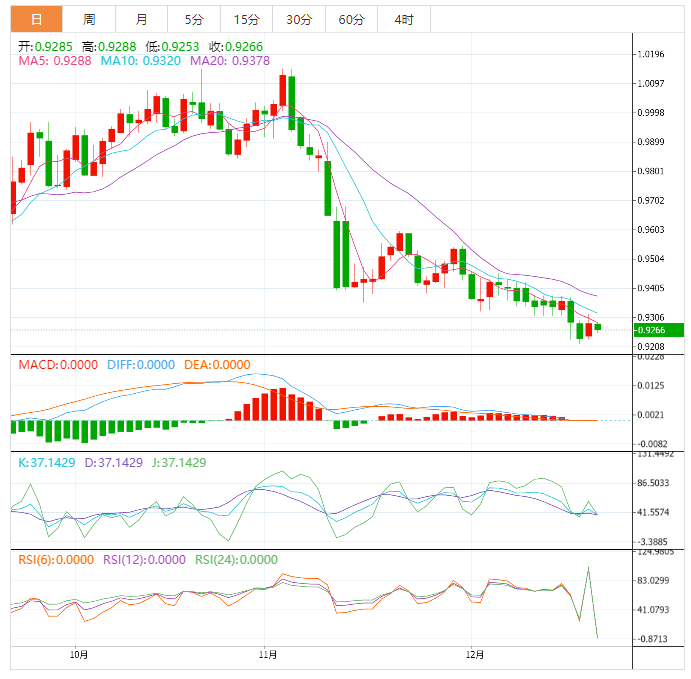
Task: Click the 0.9899 price axis label
Action: (x=651, y=142)
